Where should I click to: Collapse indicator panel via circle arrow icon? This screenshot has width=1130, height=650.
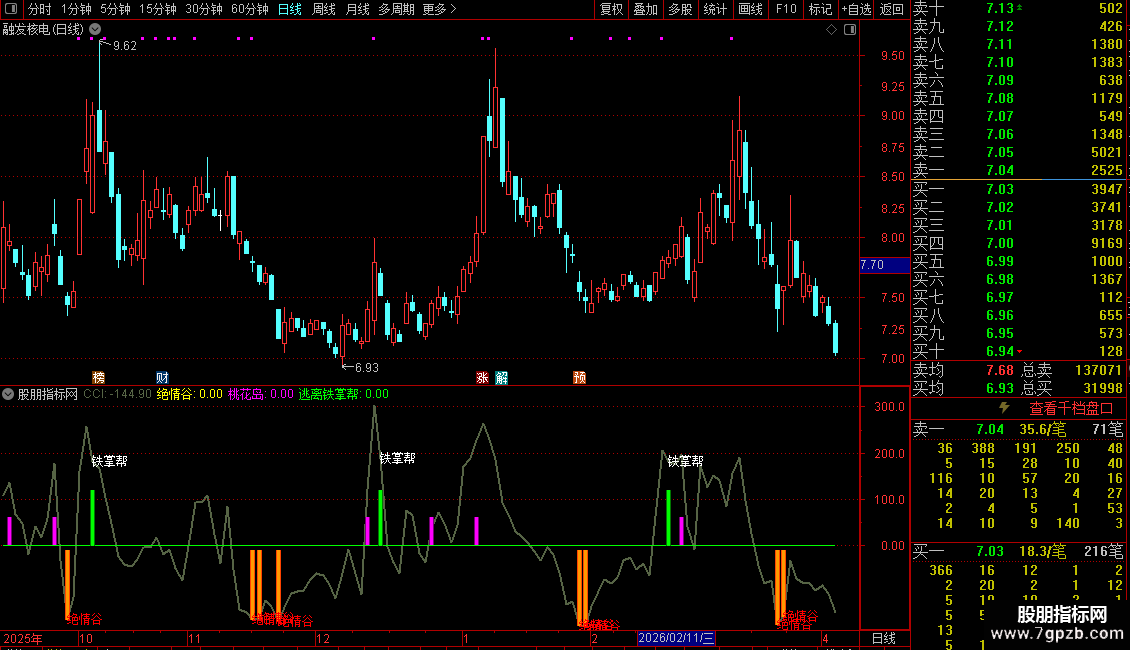[8, 394]
